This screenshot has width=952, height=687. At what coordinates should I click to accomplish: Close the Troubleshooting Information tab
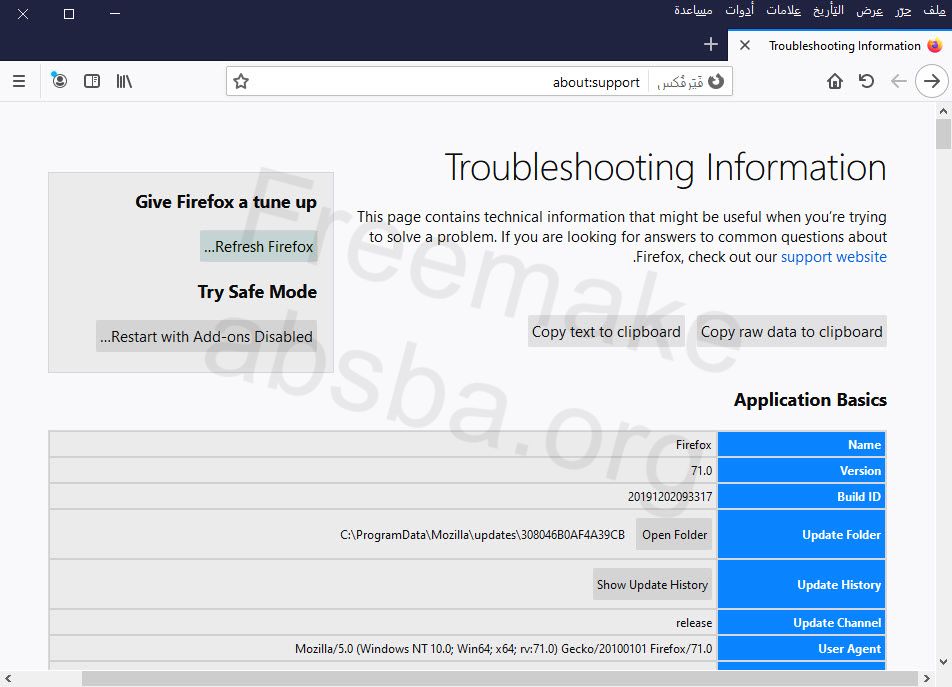tap(745, 46)
